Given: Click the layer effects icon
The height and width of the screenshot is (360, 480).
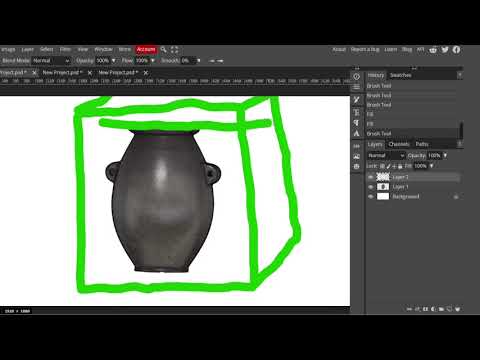Looking at the screenshot, I should pyautogui.click(x=417, y=309).
